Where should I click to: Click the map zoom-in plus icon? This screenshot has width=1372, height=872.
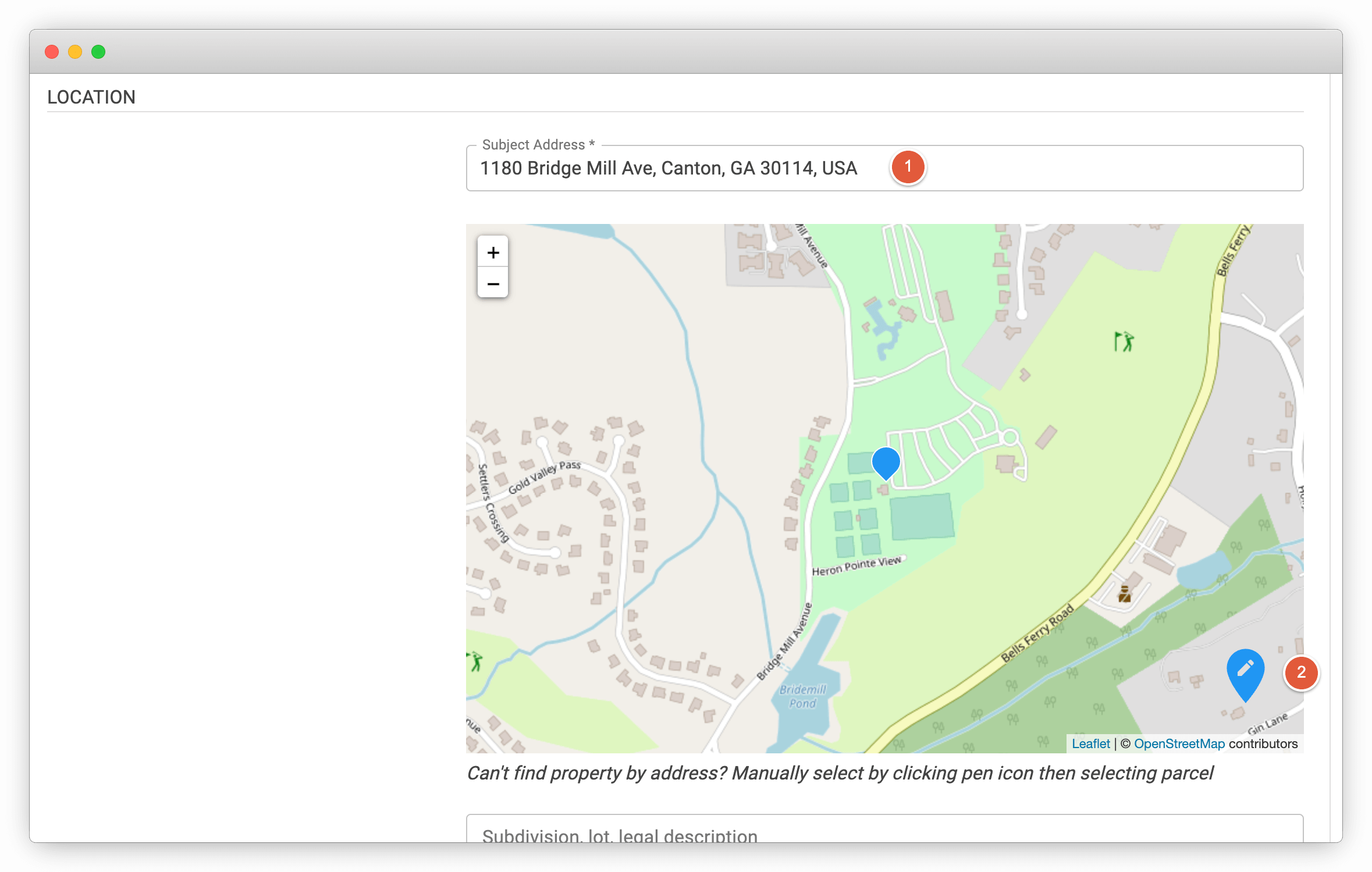(492, 252)
